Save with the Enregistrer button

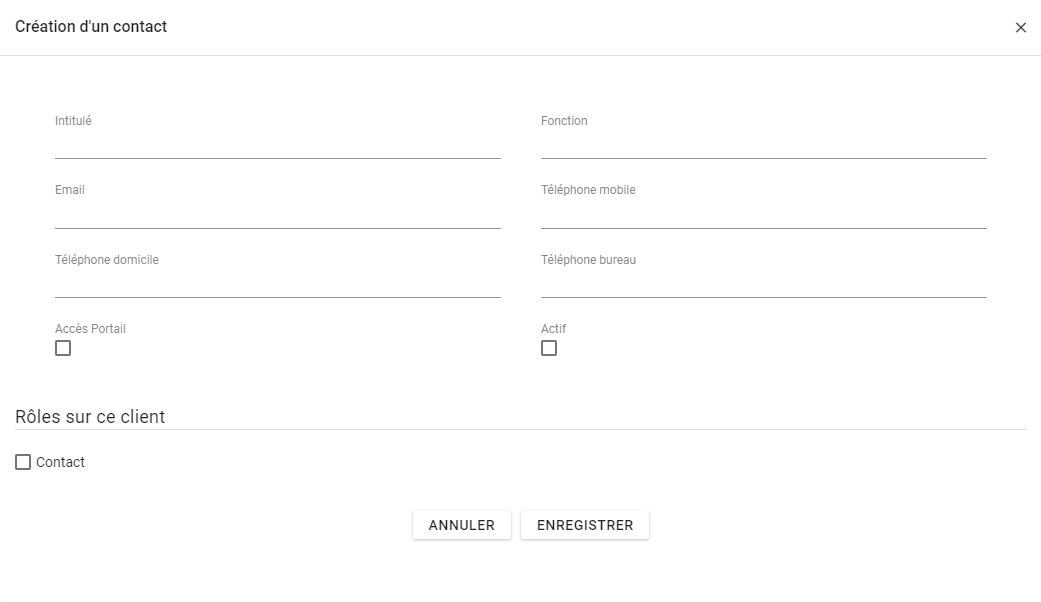point(585,525)
